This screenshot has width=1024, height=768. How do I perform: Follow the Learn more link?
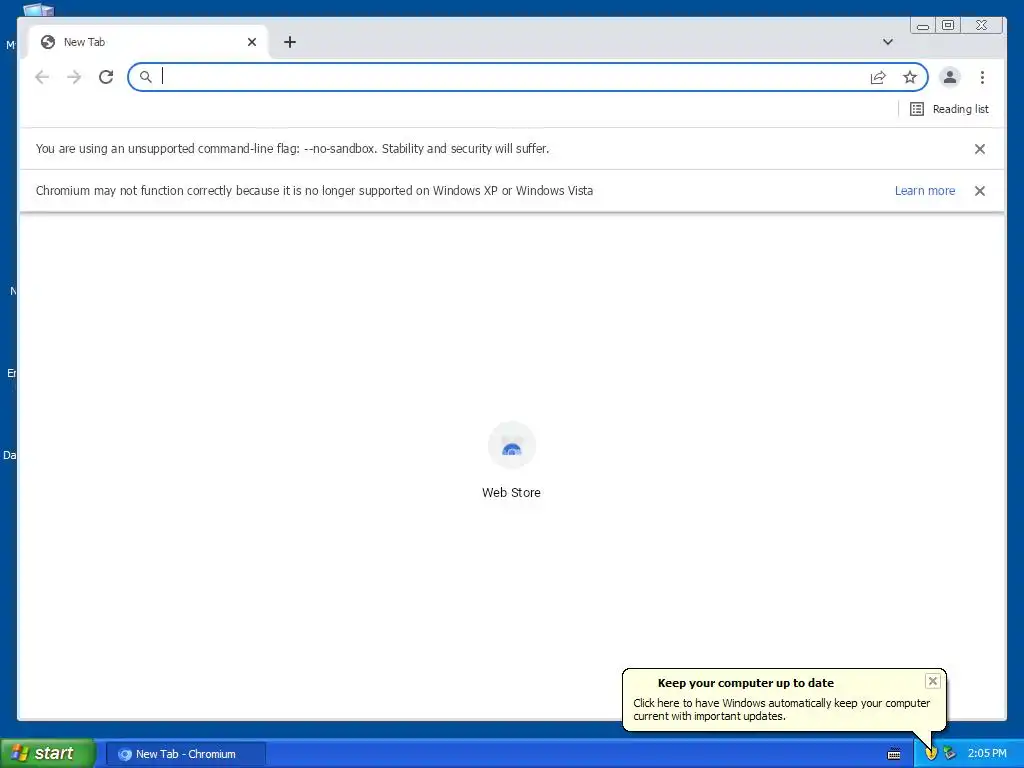pos(925,191)
